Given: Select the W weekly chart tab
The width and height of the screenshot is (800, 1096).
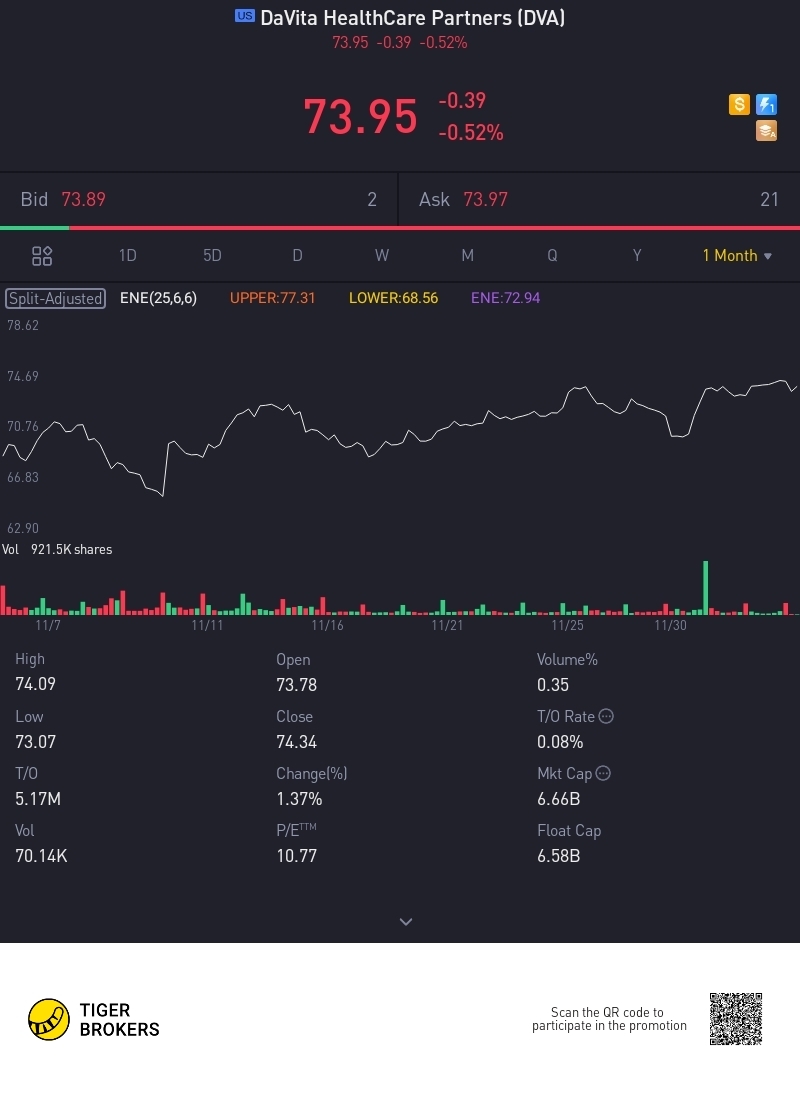Looking at the screenshot, I should pyautogui.click(x=382, y=256).
